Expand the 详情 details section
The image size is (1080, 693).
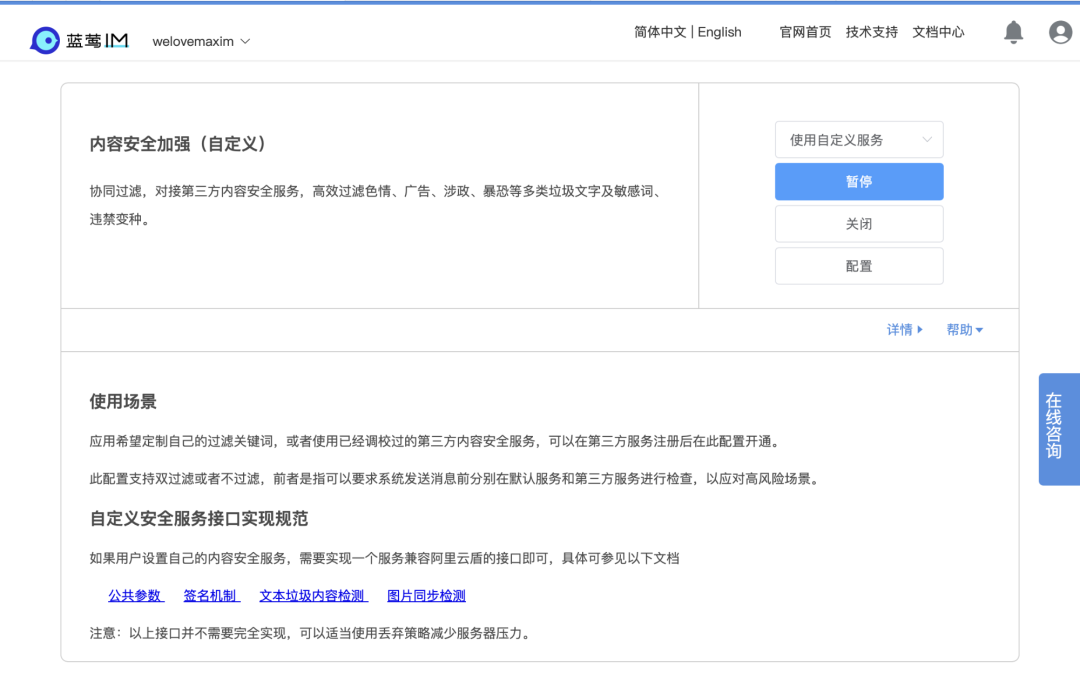(x=904, y=329)
